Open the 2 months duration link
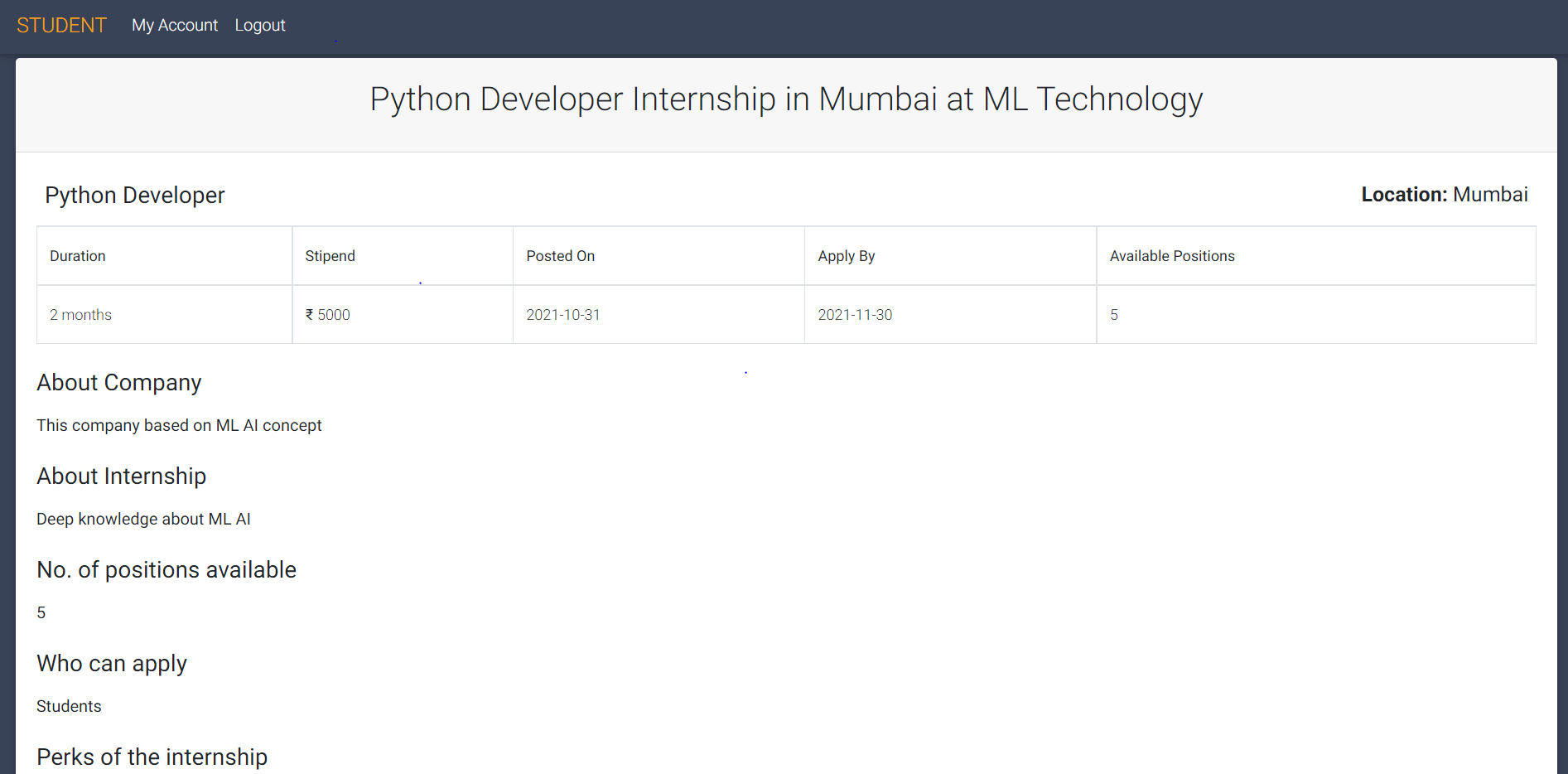The height and width of the screenshot is (774, 1568). click(x=80, y=314)
